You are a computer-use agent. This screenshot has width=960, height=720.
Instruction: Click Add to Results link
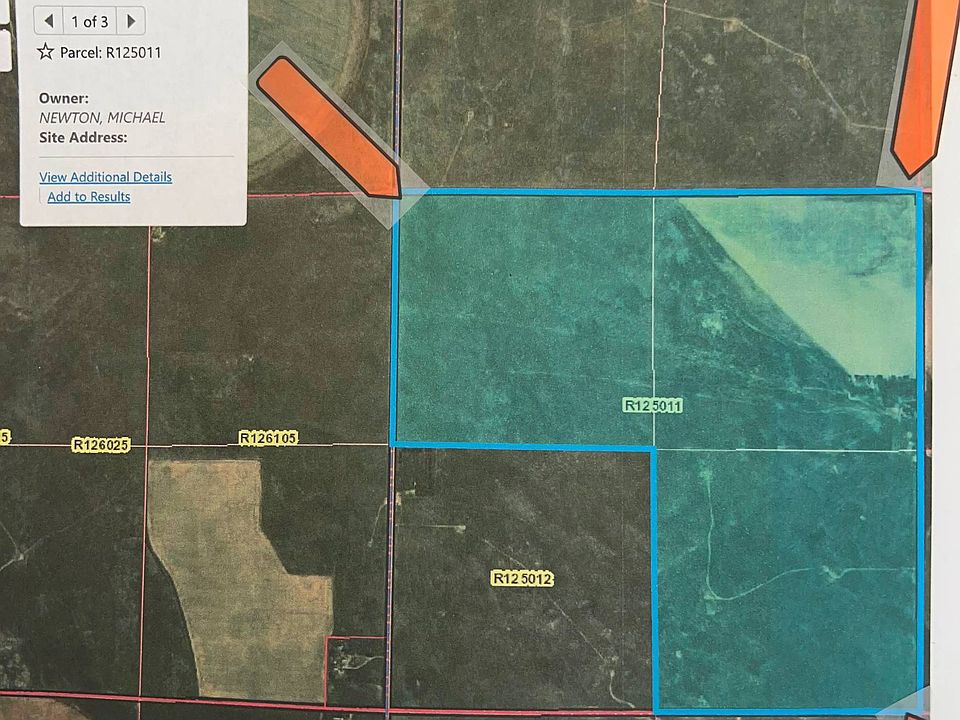pyautogui.click(x=89, y=197)
